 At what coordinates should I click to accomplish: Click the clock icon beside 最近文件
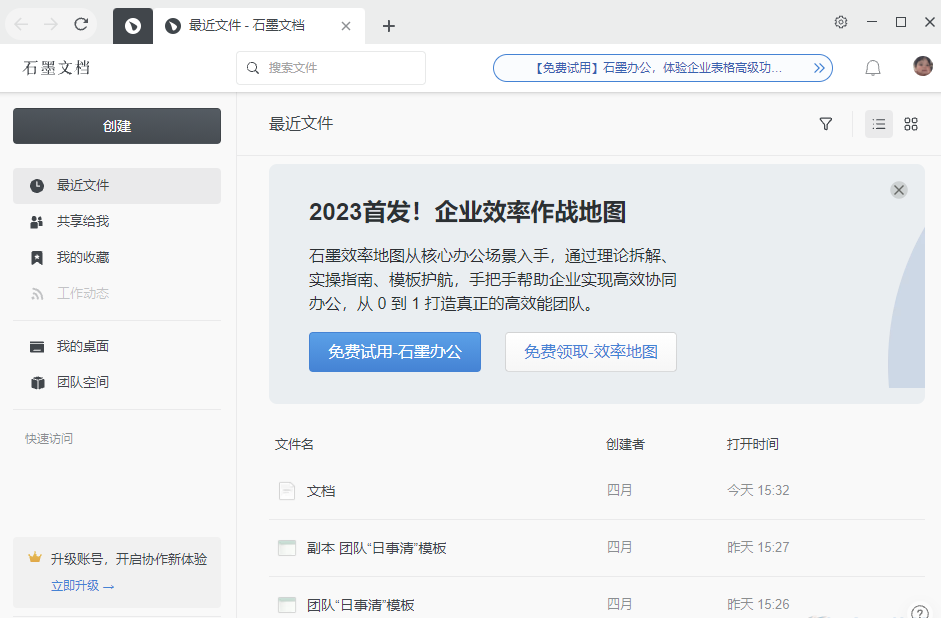tap(37, 185)
